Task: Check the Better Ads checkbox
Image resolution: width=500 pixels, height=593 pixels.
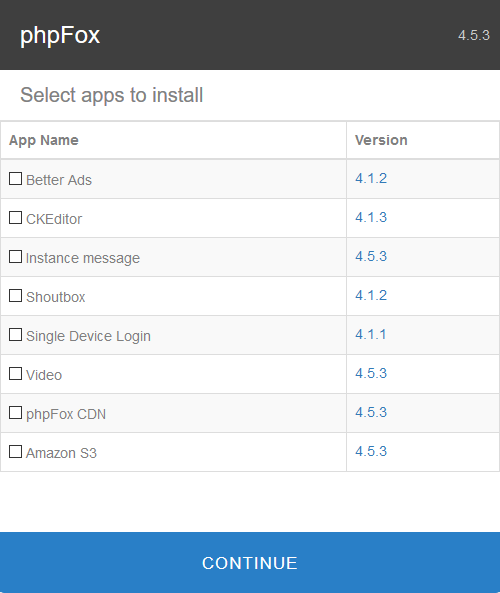Action: point(15,179)
